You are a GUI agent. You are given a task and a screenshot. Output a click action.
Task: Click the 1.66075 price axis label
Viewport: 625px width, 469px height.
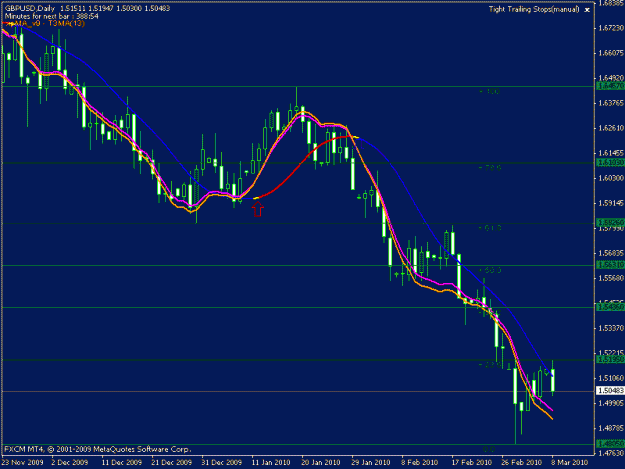610,53
